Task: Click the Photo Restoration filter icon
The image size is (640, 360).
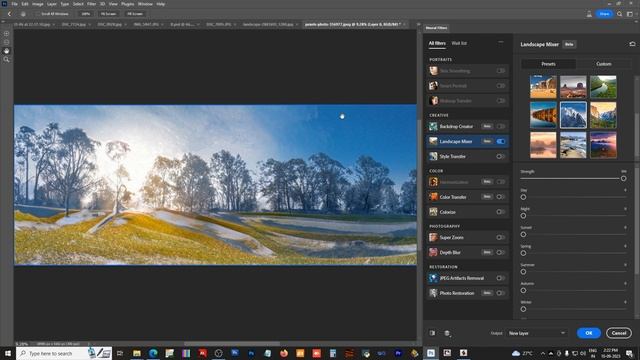Action: (x=433, y=293)
